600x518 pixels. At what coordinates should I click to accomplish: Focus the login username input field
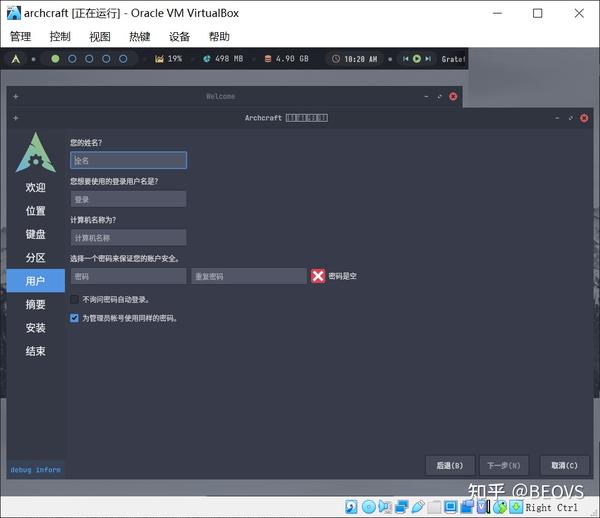[129, 199]
